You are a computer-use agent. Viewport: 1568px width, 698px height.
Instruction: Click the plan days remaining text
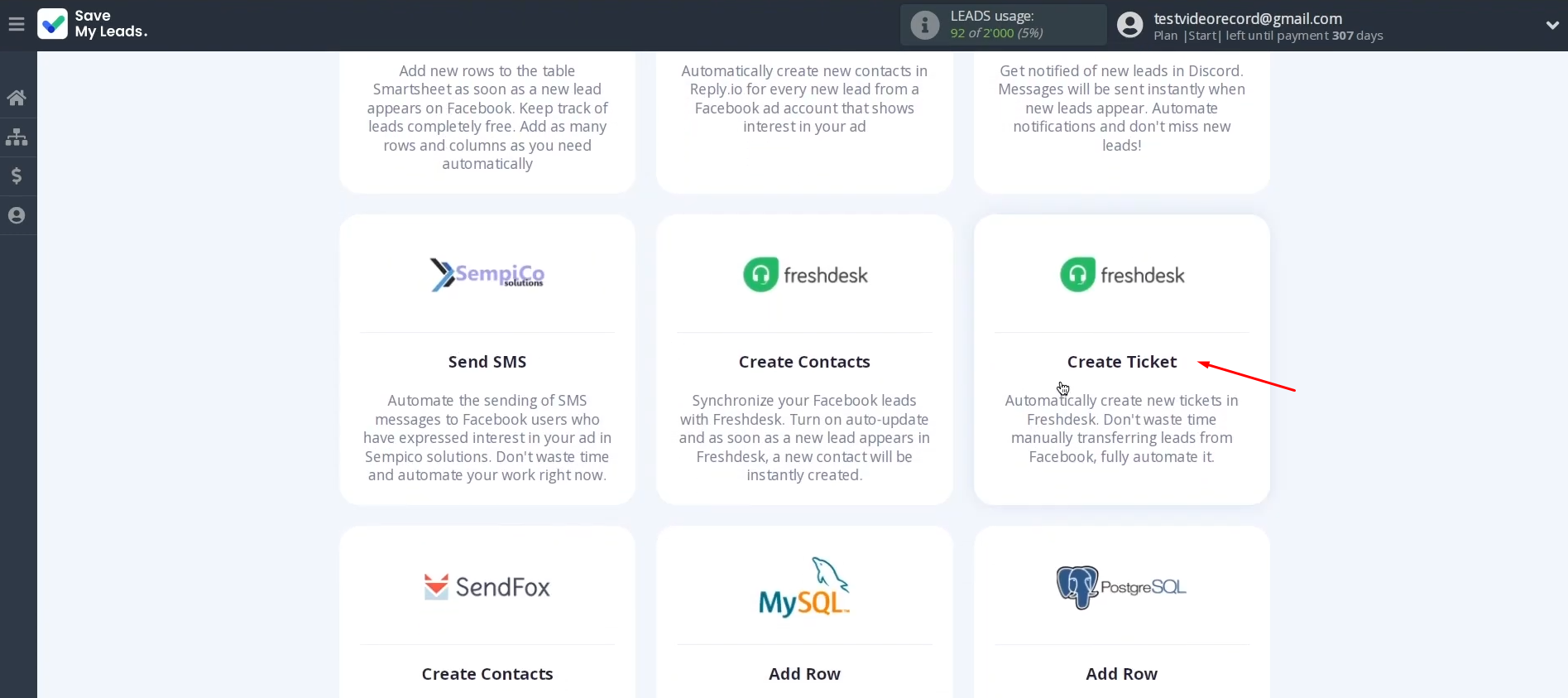click(1268, 36)
